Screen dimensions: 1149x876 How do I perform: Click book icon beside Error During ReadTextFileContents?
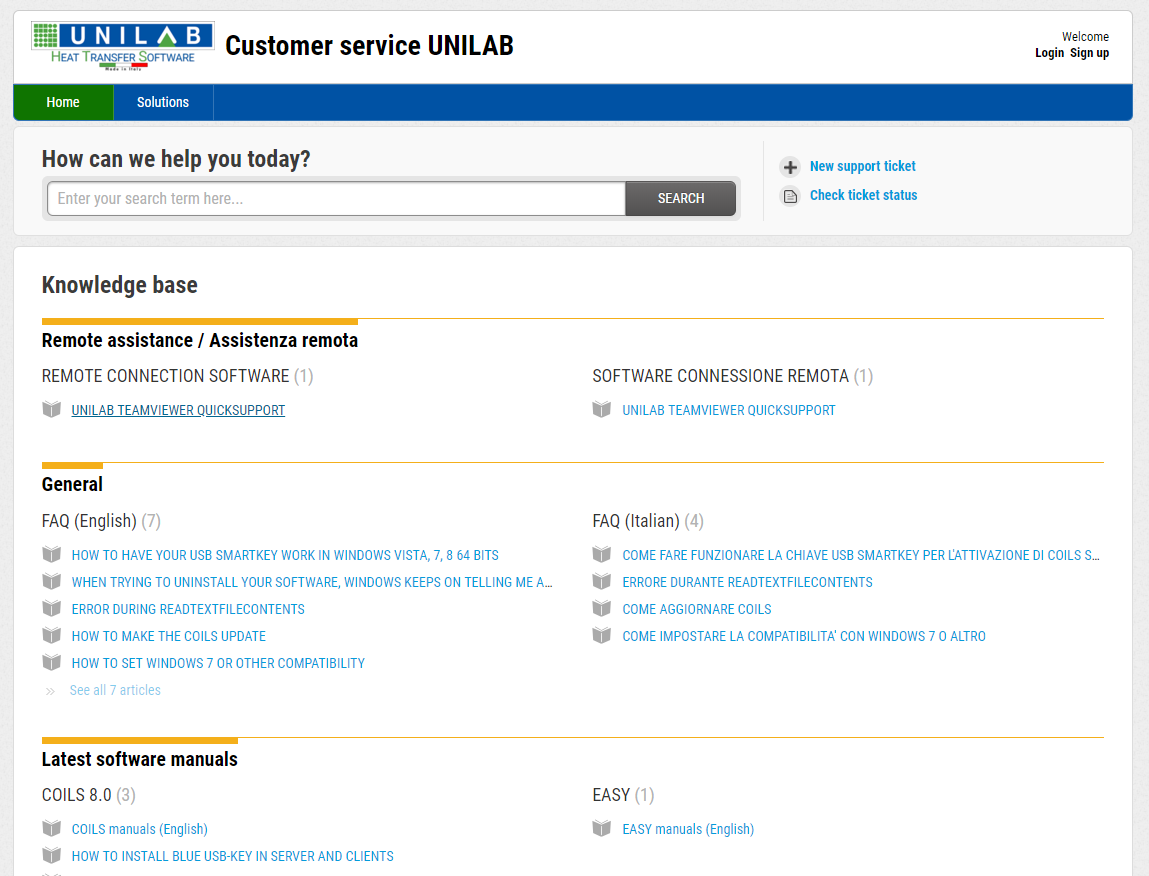click(51, 608)
